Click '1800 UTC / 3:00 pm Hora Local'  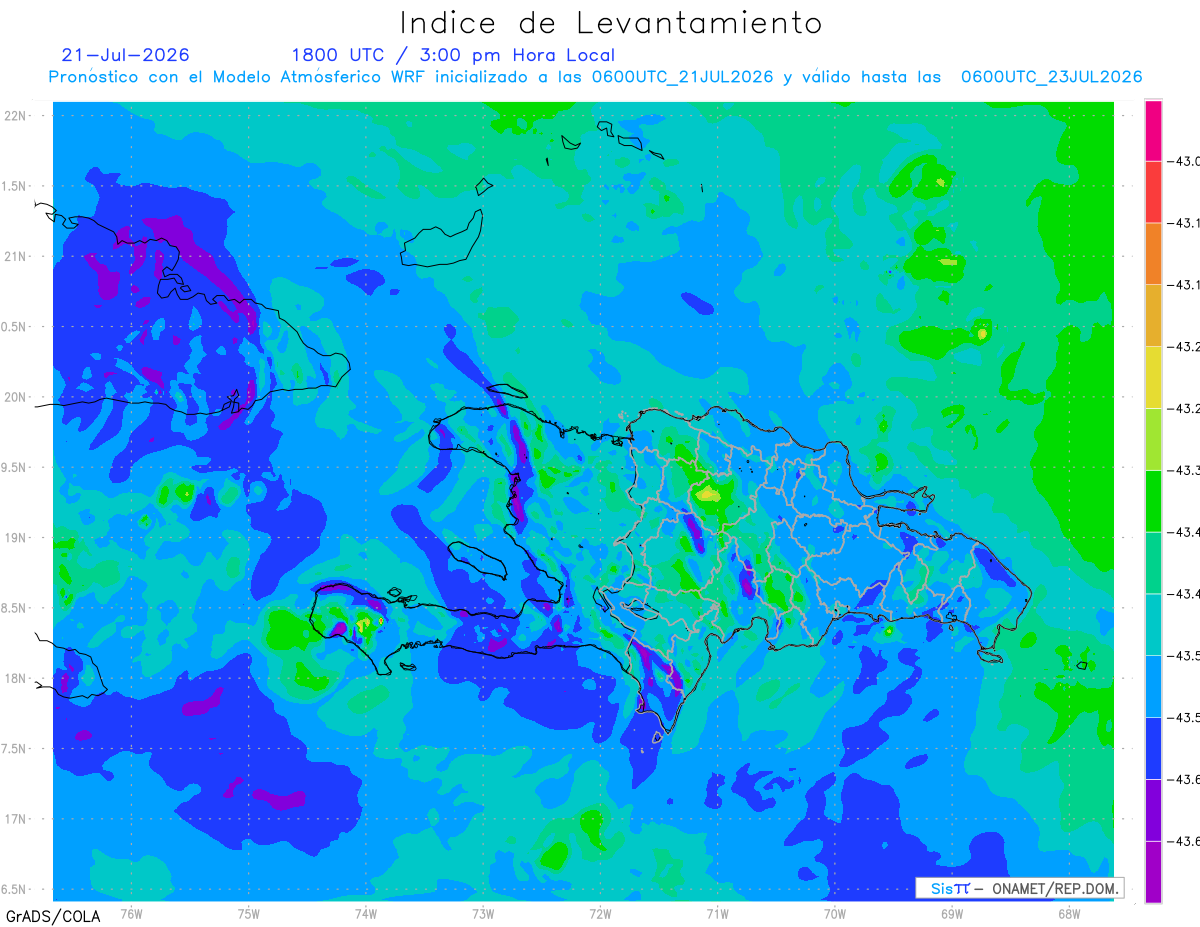453,55
